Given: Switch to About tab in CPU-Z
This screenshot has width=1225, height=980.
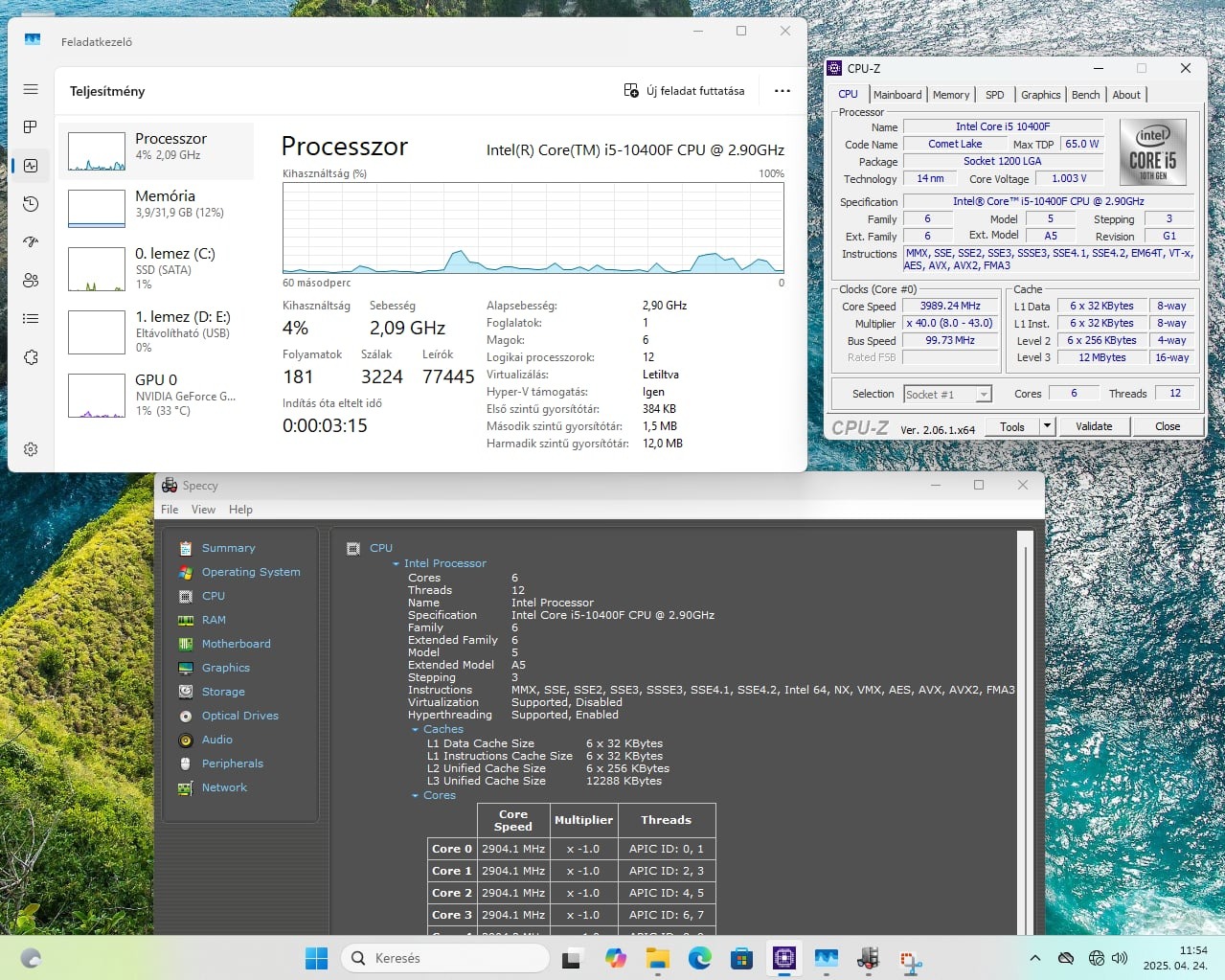Looking at the screenshot, I should click(1126, 95).
